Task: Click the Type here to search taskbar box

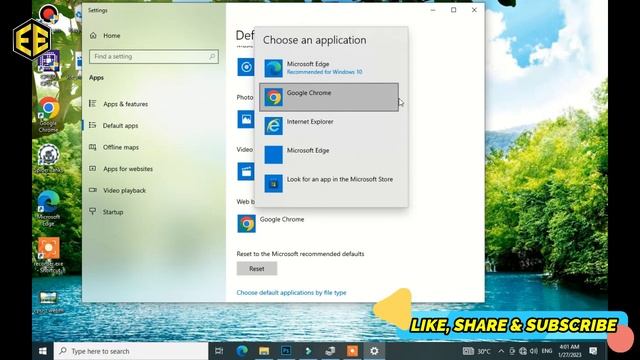Action: (x=131, y=351)
